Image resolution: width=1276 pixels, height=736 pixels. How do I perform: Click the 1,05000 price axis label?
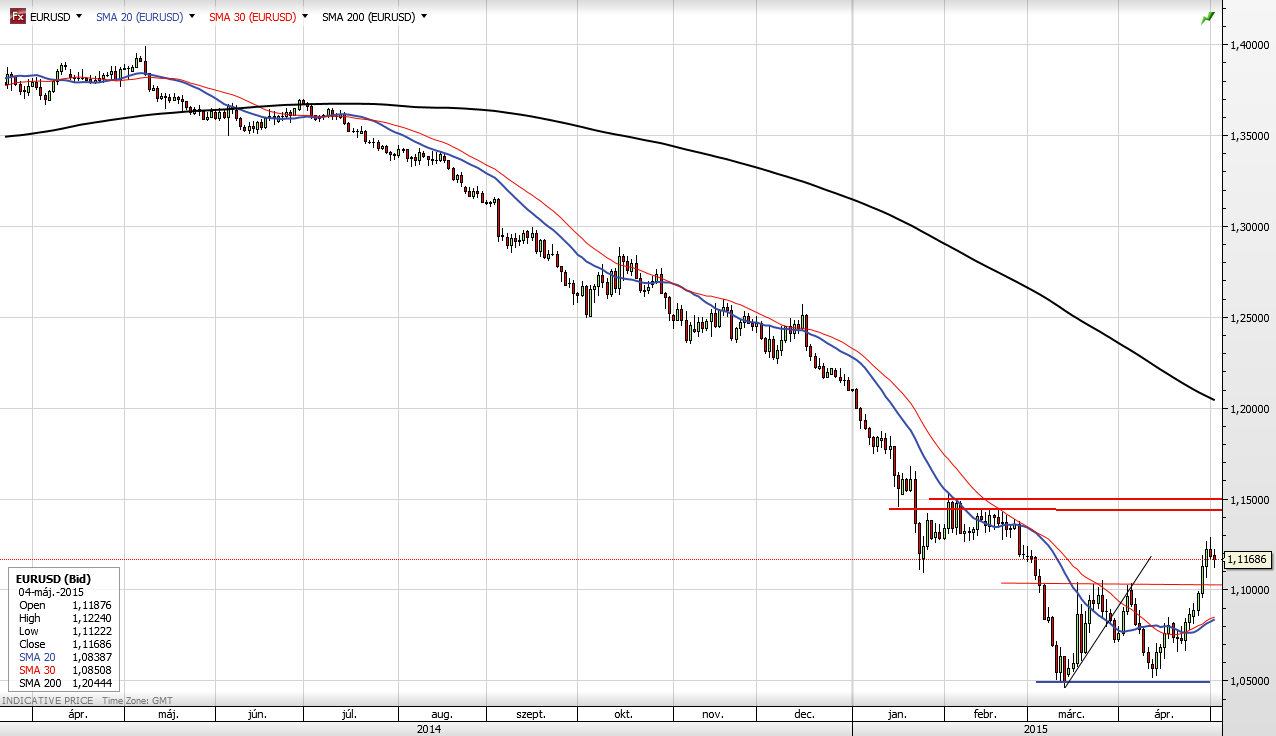pos(1251,681)
